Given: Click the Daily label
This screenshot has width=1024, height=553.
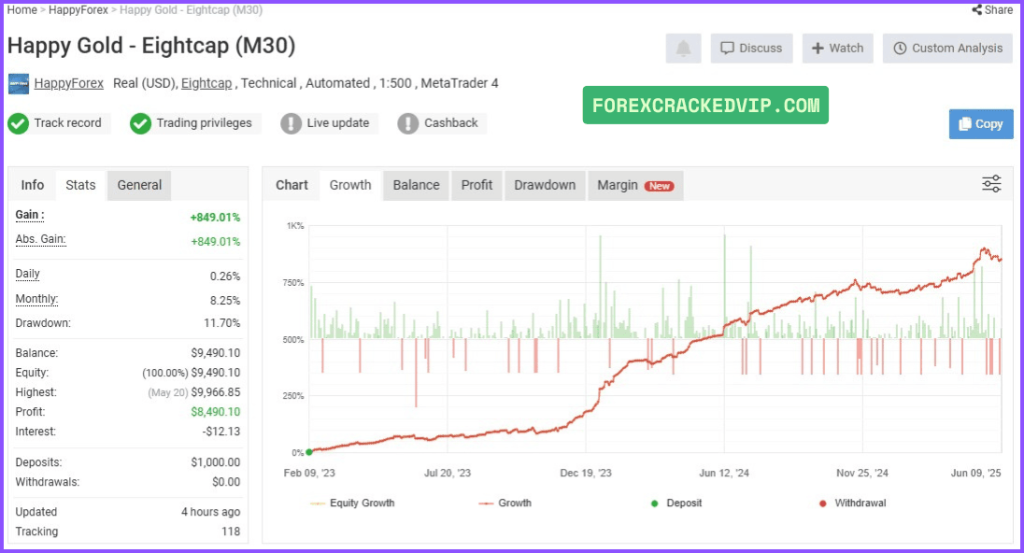Looking at the screenshot, I should 27,274.
